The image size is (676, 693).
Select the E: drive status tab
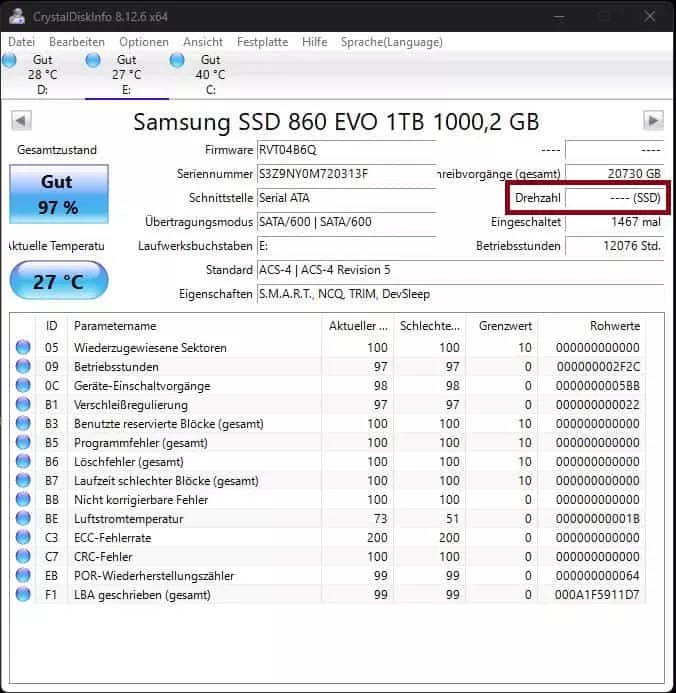pyautogui.click(x=127, y=75)
